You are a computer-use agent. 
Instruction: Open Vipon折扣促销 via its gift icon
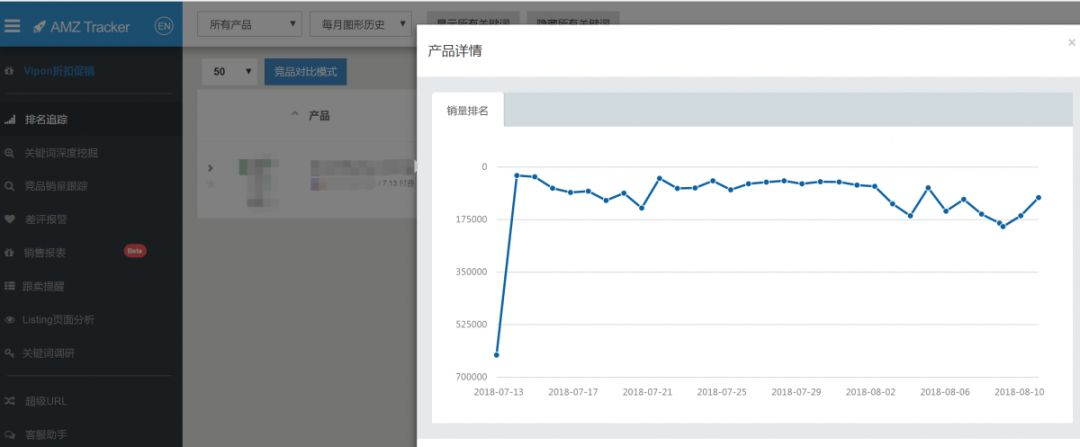[9, 71]
